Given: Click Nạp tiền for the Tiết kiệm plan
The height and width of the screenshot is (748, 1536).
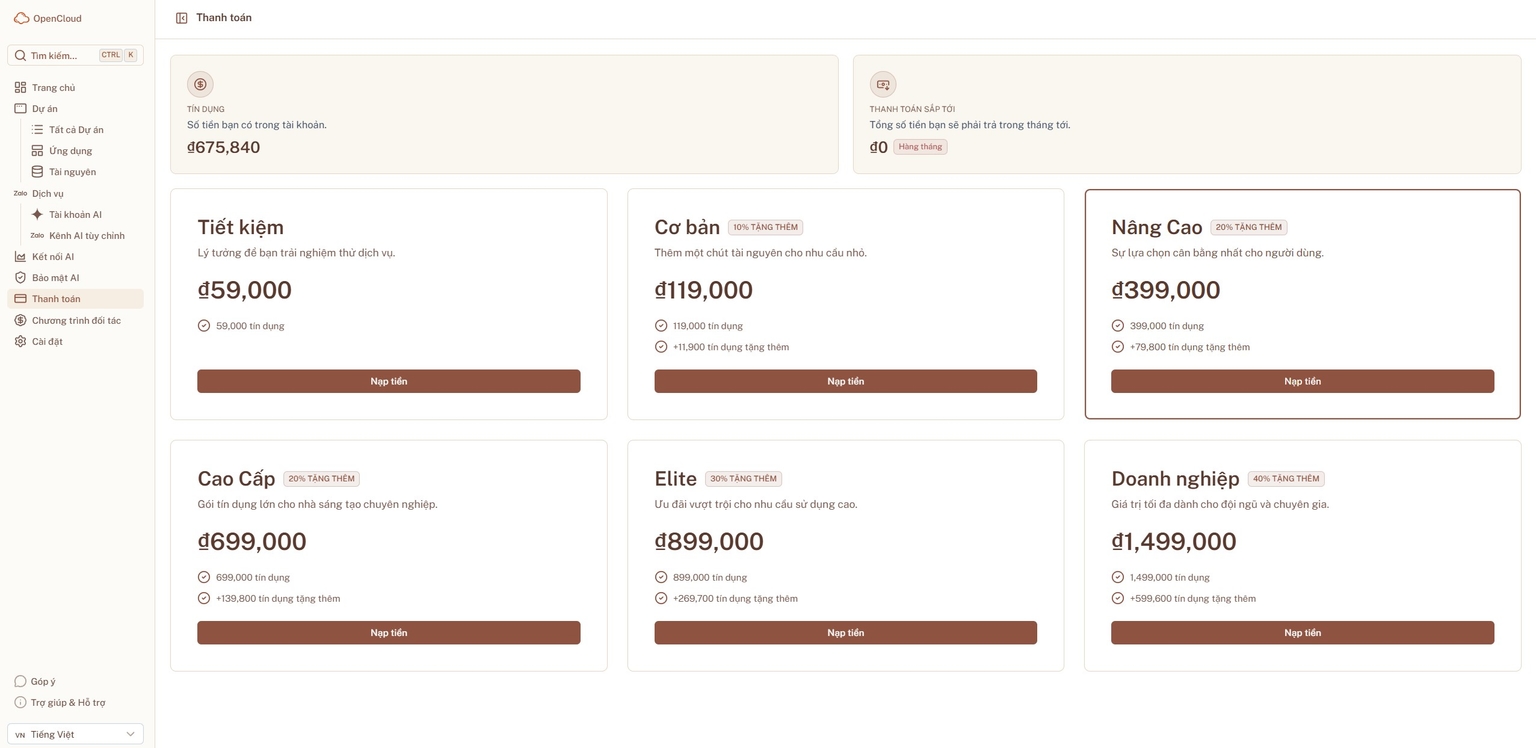Looking at the screenshot, I should (388, 381).
